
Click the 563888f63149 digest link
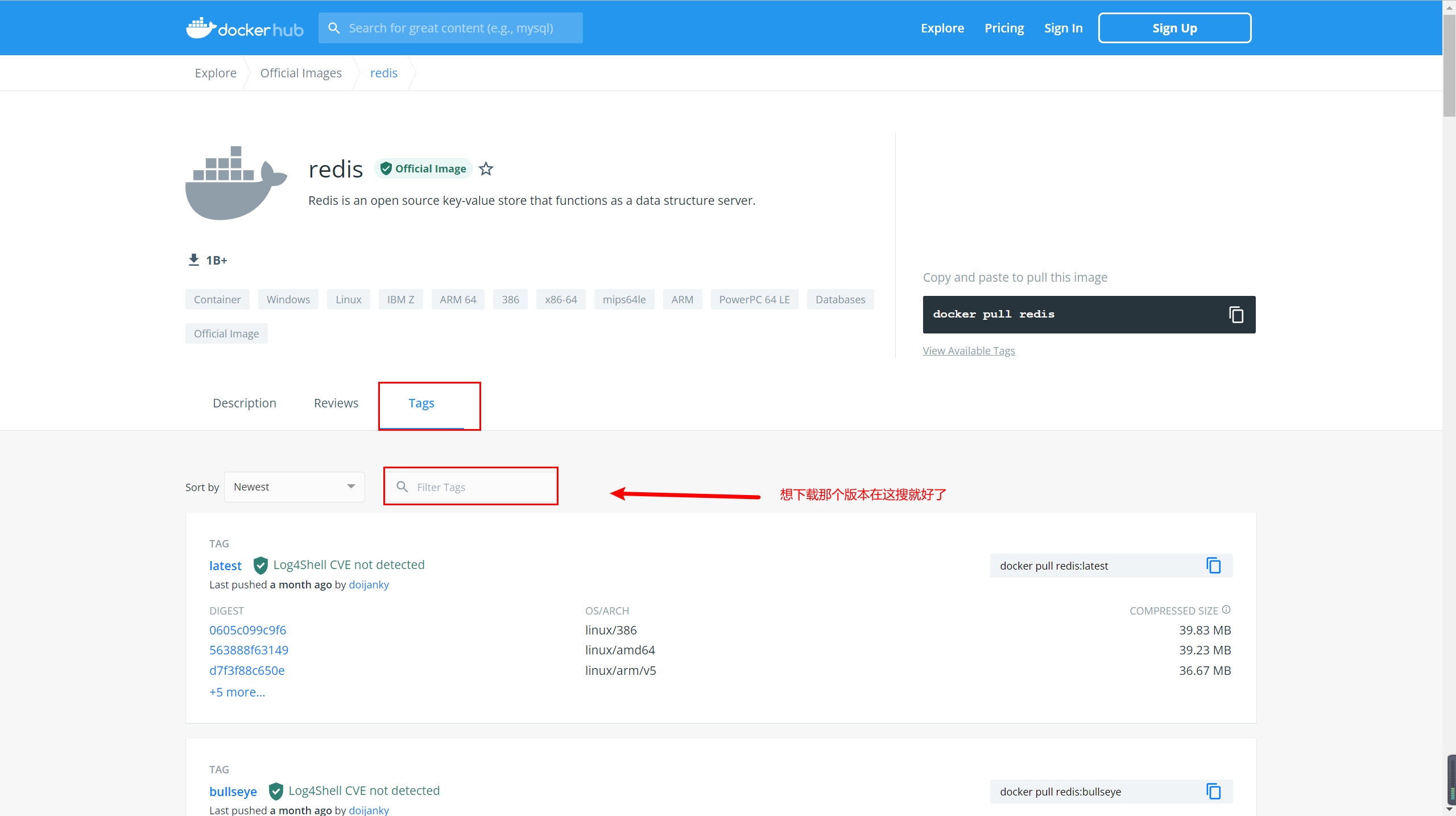pos(248,650)
